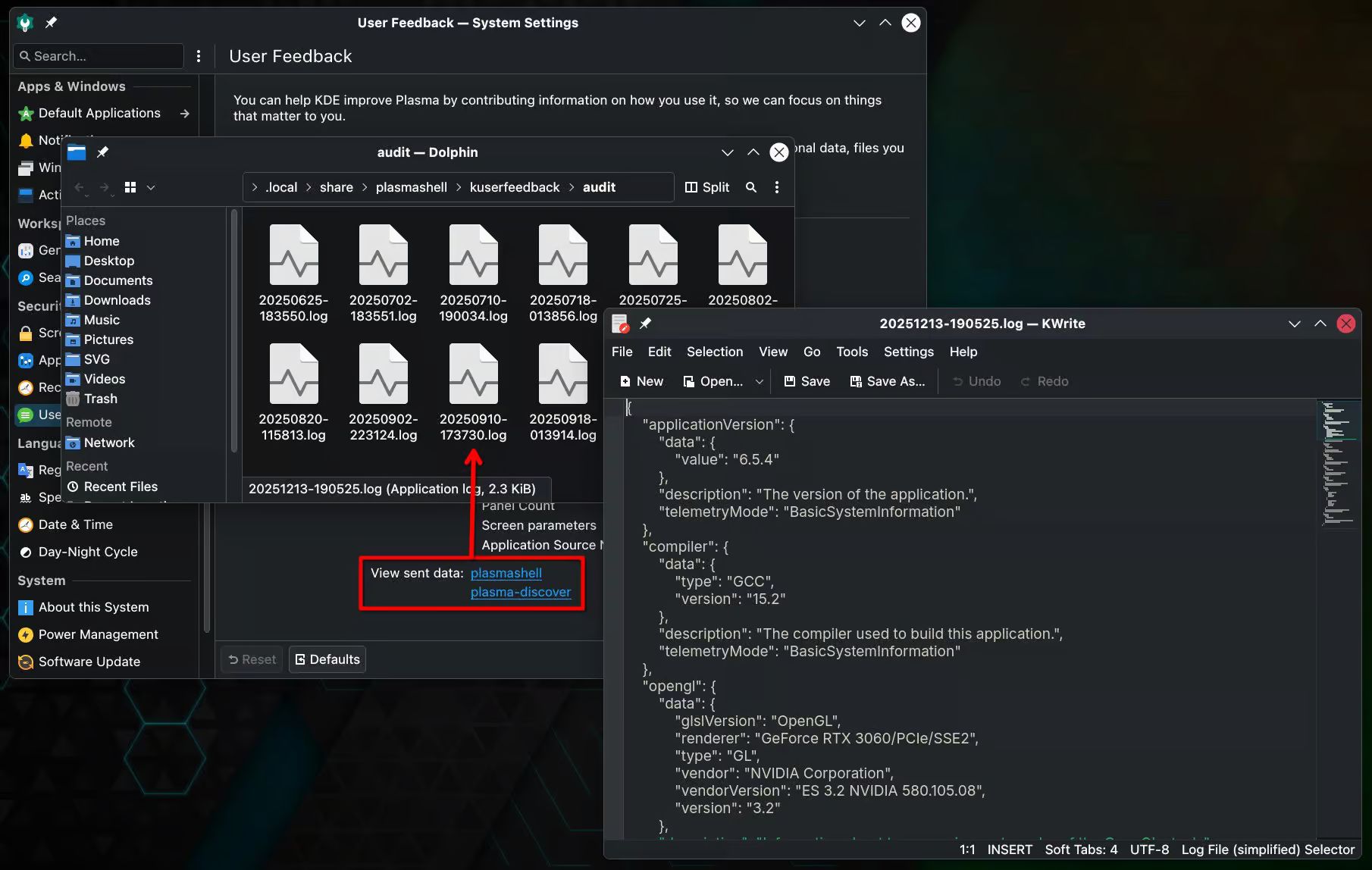Click the KWrite document minimap scrollbar

pyautogui.click(x=1337, y=464)
